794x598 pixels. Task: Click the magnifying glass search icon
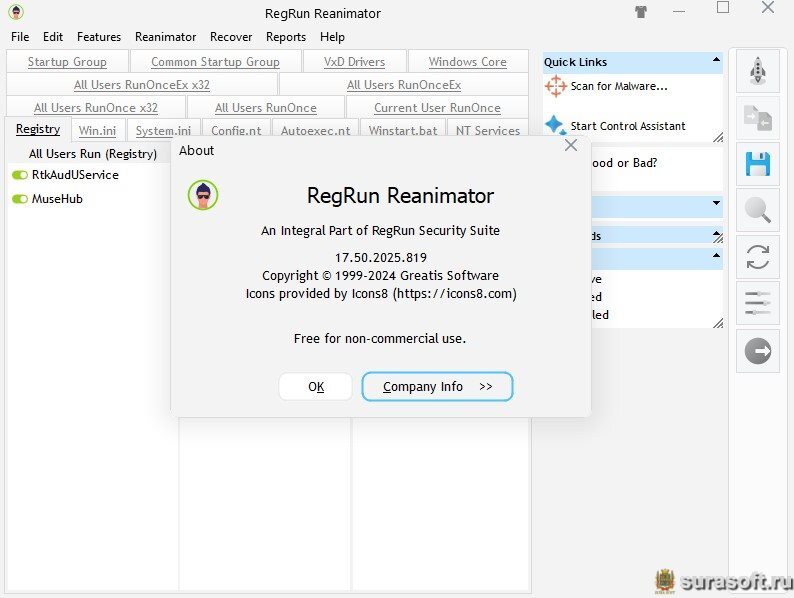(x=758, y=211)
